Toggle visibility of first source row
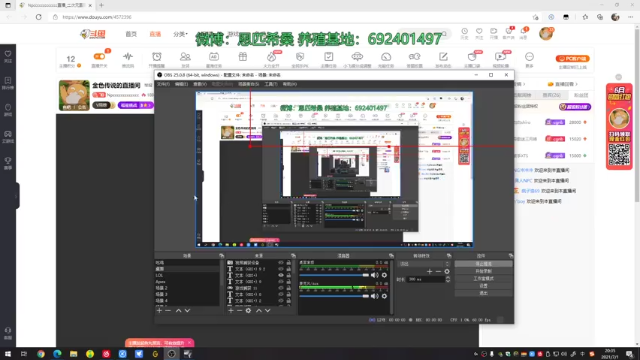The height and width of the screenshot is (360, 640). click(x=281, y=263)
